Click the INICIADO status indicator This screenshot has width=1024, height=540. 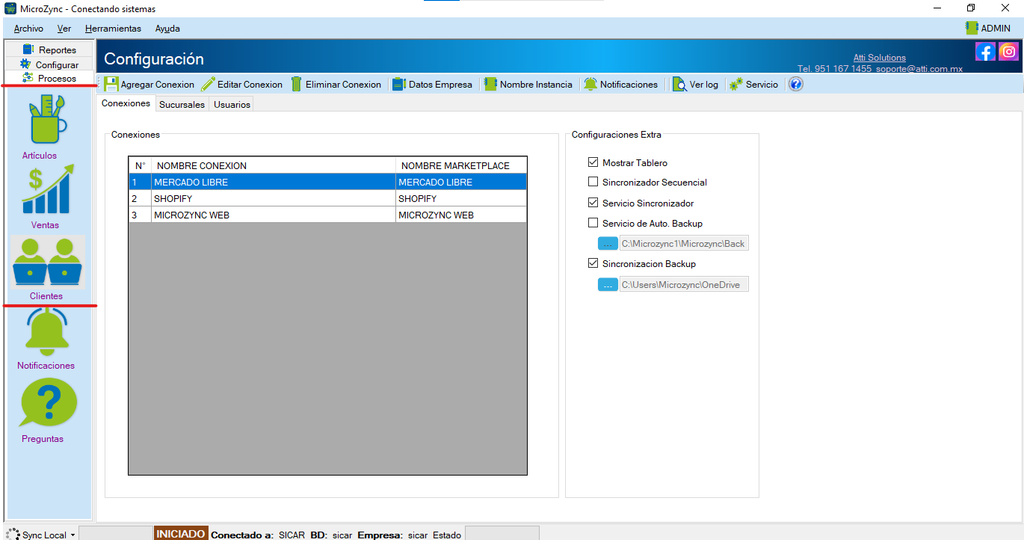181,533
